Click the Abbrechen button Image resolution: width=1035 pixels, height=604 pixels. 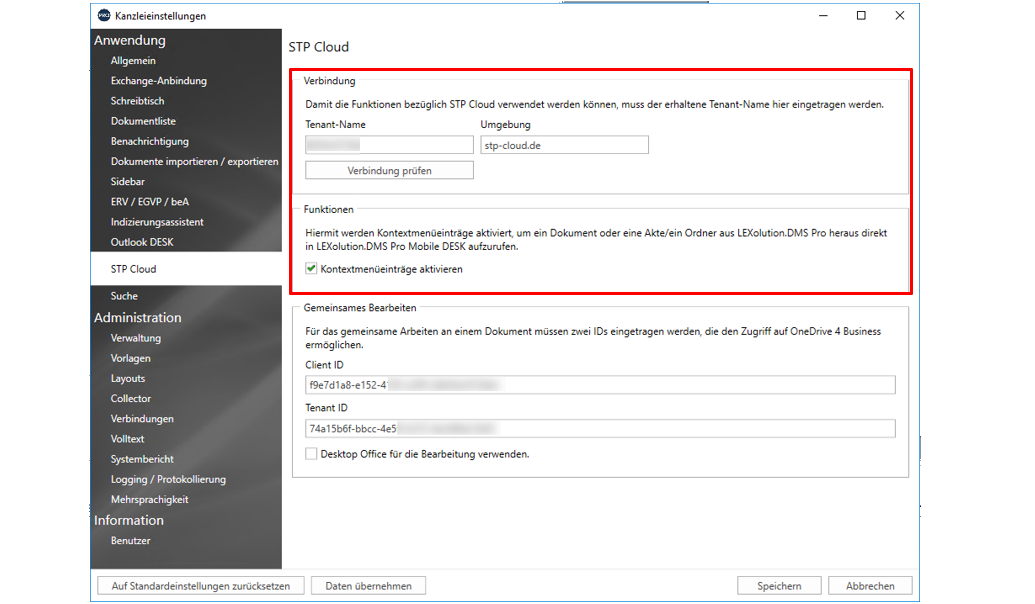[x=871, y=586]
